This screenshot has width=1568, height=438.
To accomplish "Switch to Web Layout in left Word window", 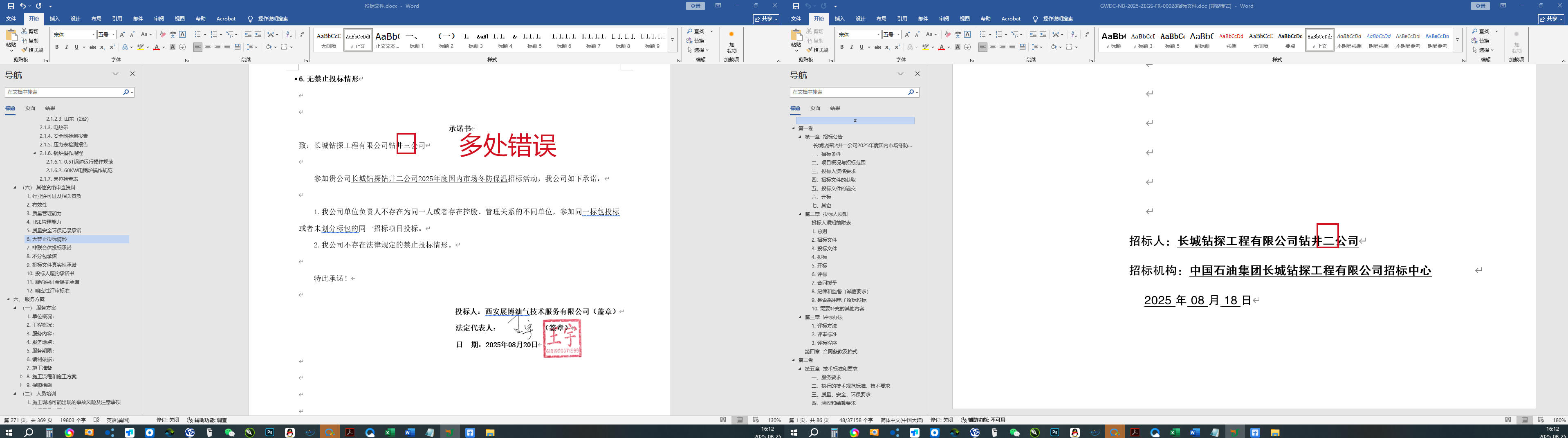I will [x=756, y=420].
